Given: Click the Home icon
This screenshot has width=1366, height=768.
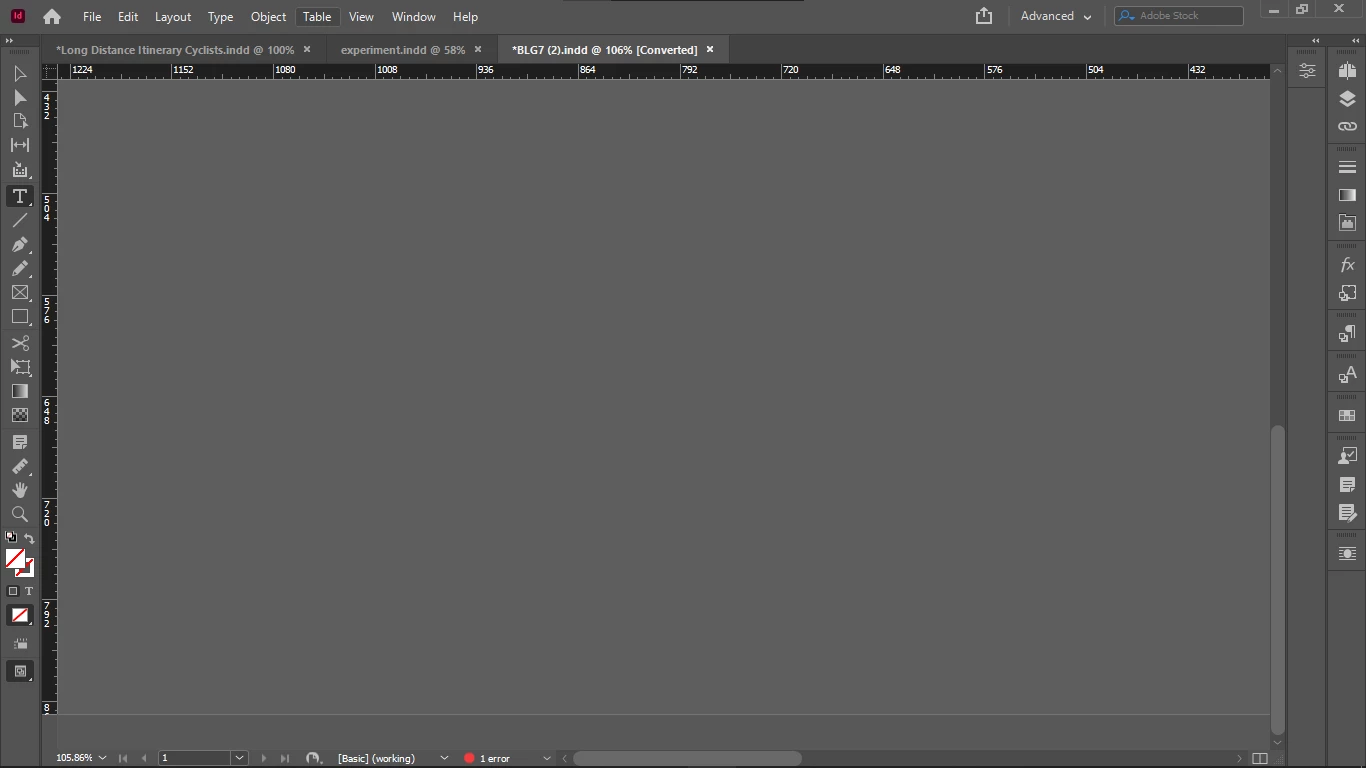Looking at the screenshot, I should 52,17.
